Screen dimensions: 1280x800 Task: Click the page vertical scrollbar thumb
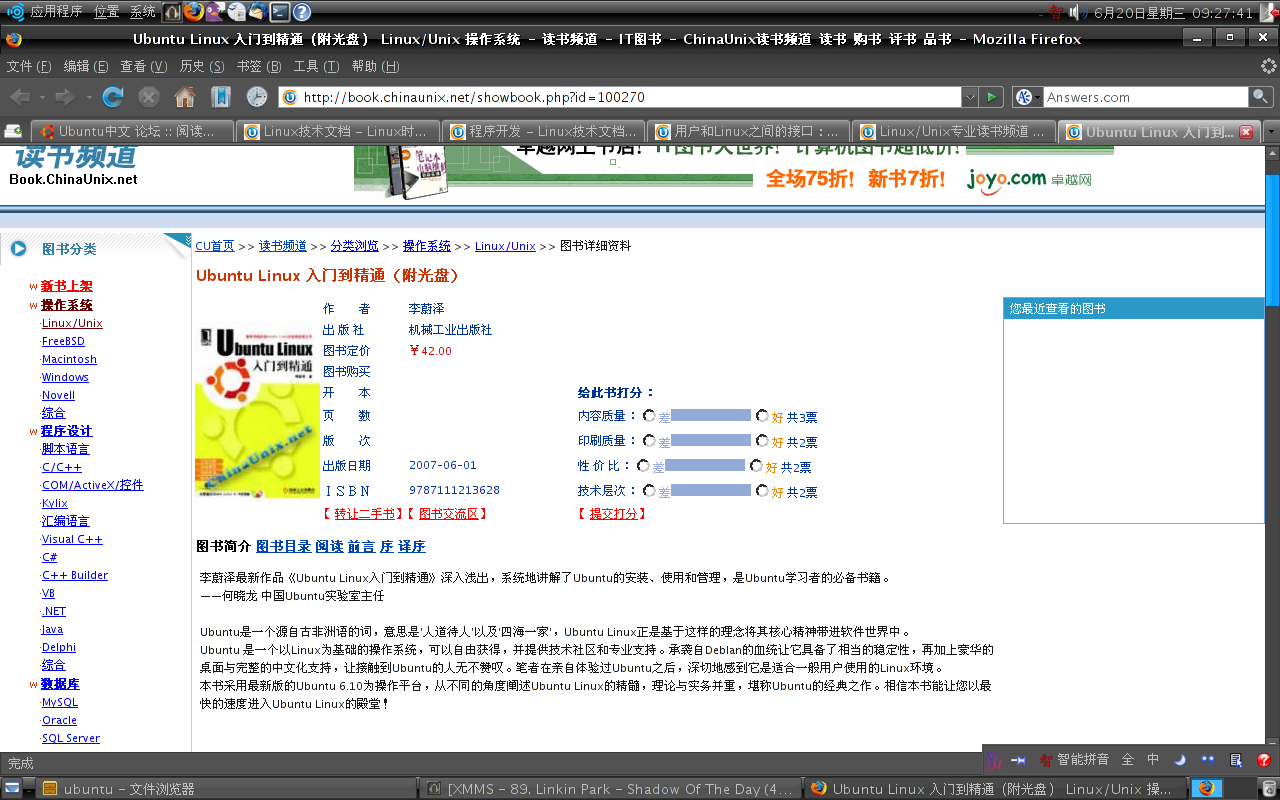pos(1272,238)
